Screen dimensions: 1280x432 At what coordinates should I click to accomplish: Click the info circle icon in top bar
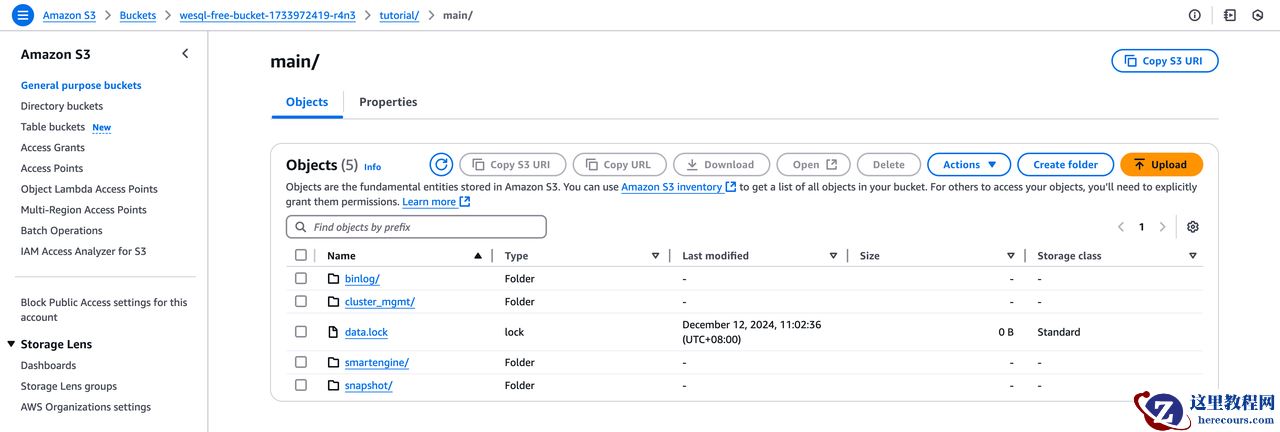click(x=1194, y=15)
